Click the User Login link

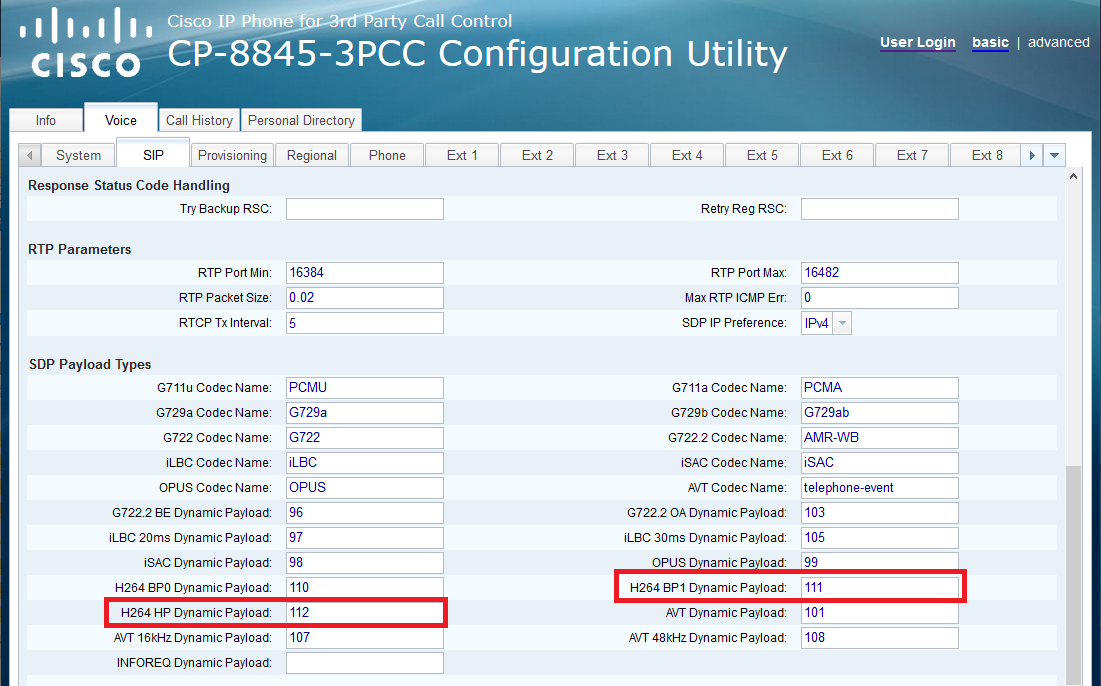pos(917,43)
